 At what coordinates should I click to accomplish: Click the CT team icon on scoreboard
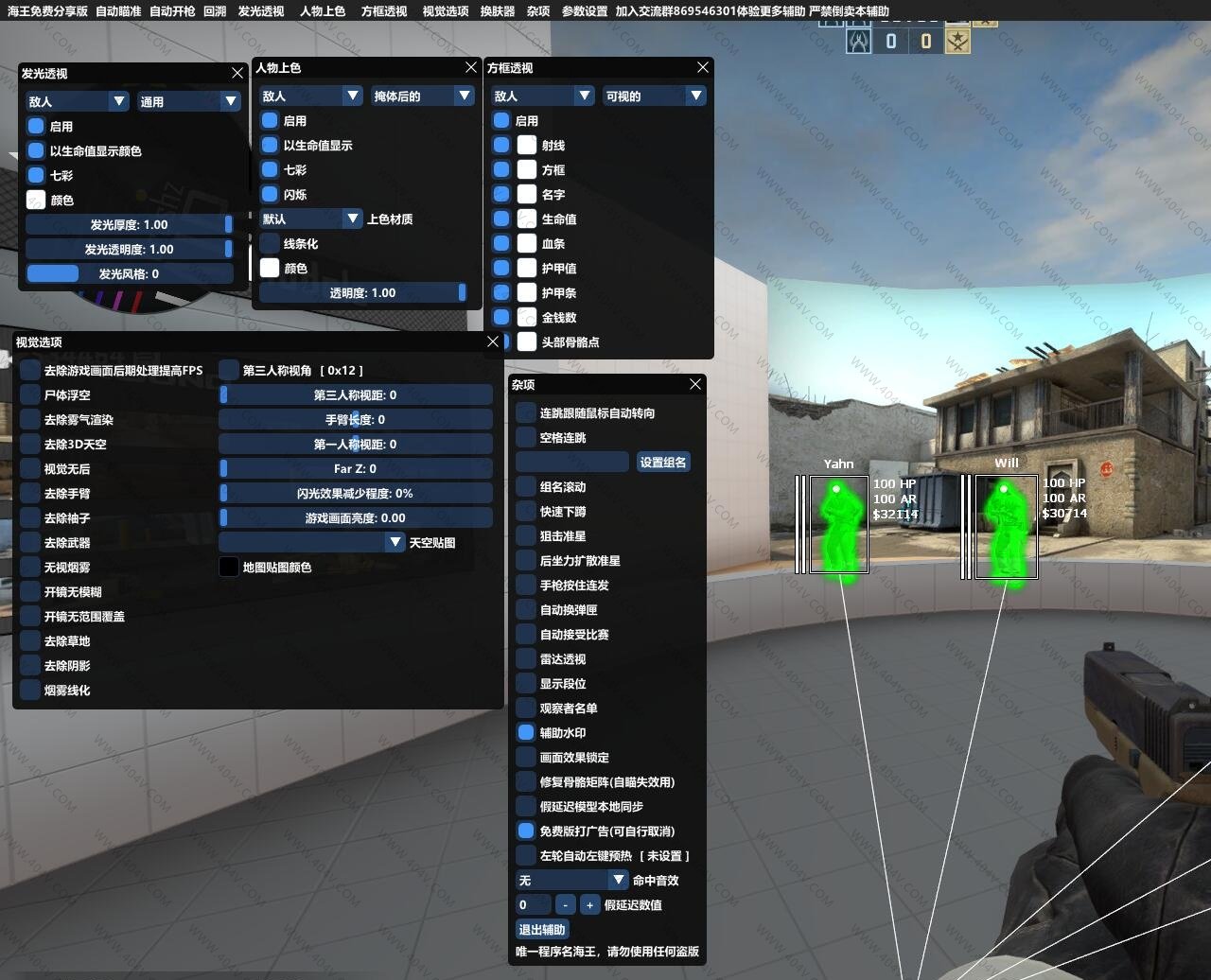click(858, 41)
